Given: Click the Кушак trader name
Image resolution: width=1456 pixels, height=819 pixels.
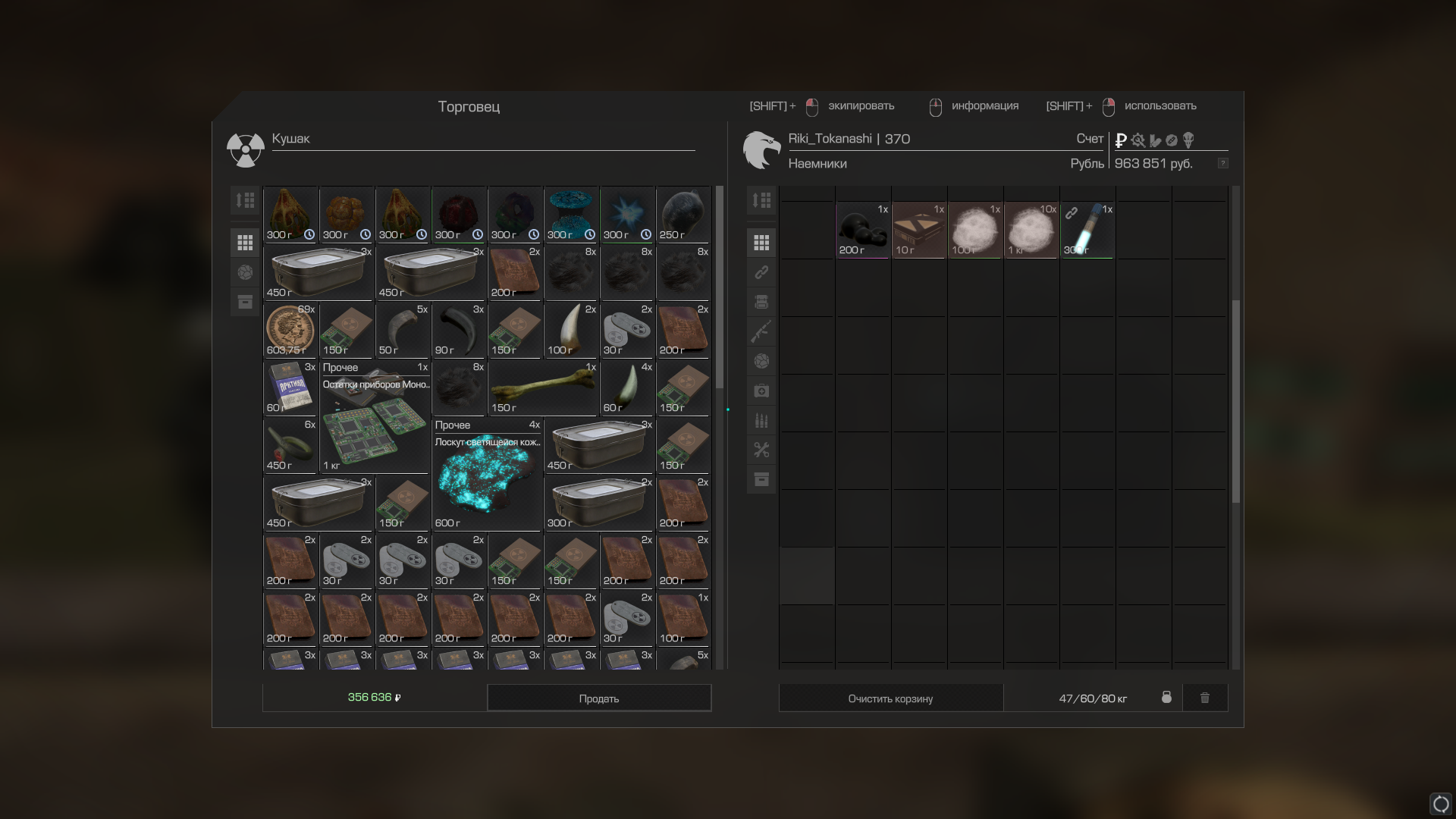Looking at the screenshot, I should click(x=291, y=139).
